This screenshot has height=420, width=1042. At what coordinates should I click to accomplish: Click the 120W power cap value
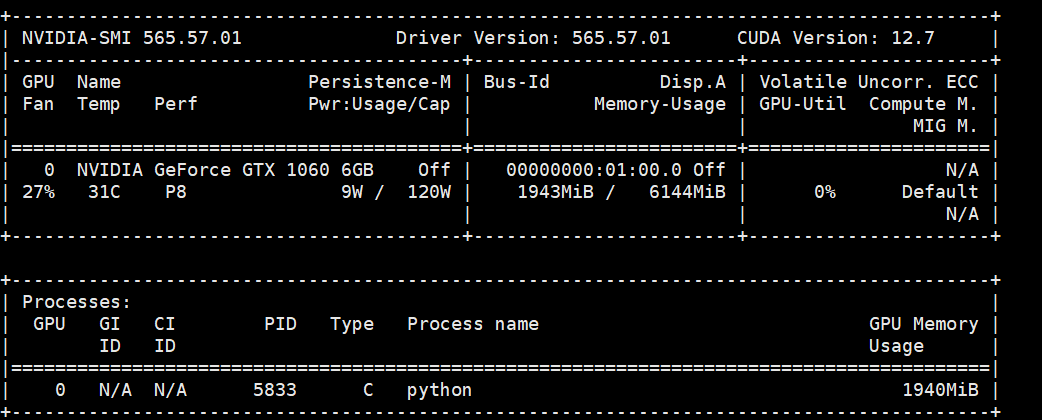[x=429, y=192]
